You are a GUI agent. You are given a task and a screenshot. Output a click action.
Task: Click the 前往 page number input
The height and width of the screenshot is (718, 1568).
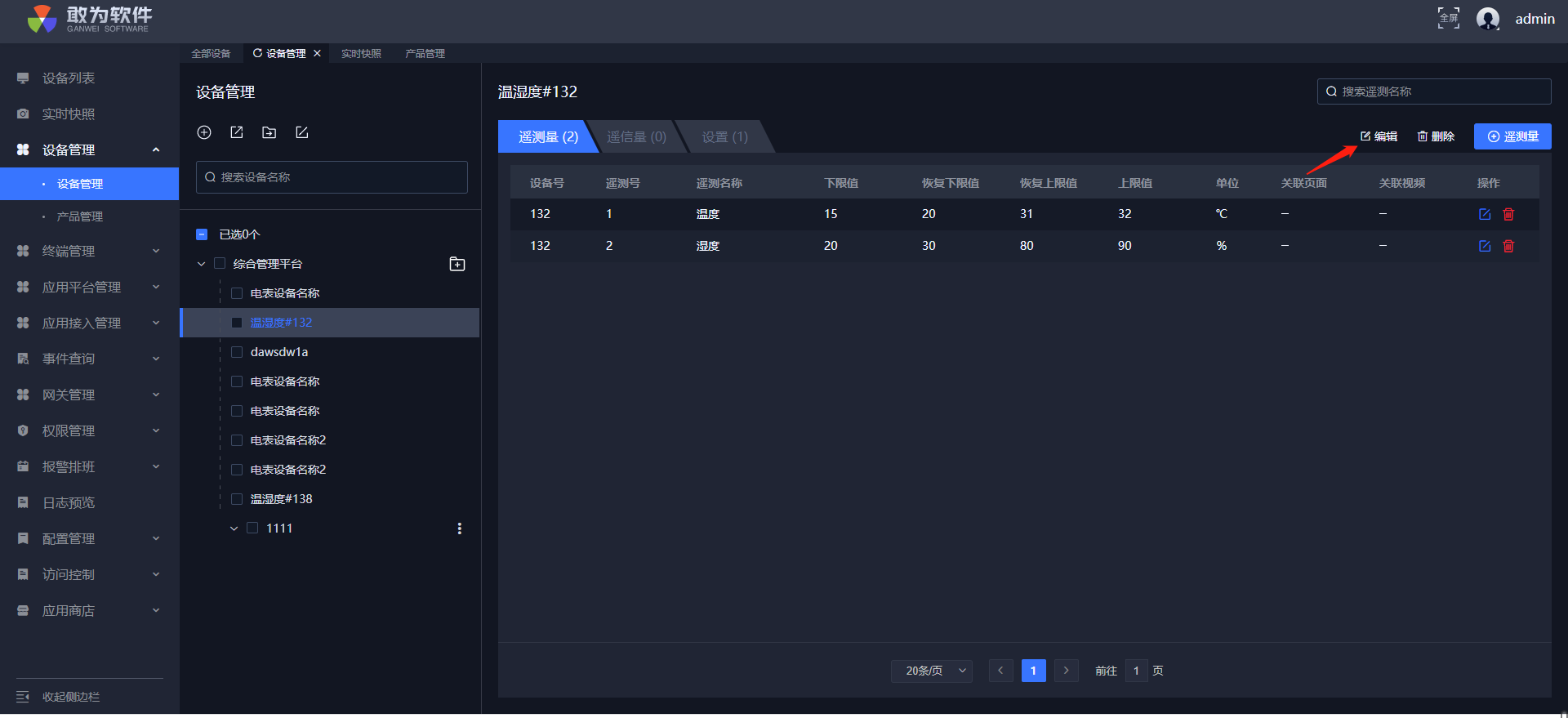[1136, 671]
